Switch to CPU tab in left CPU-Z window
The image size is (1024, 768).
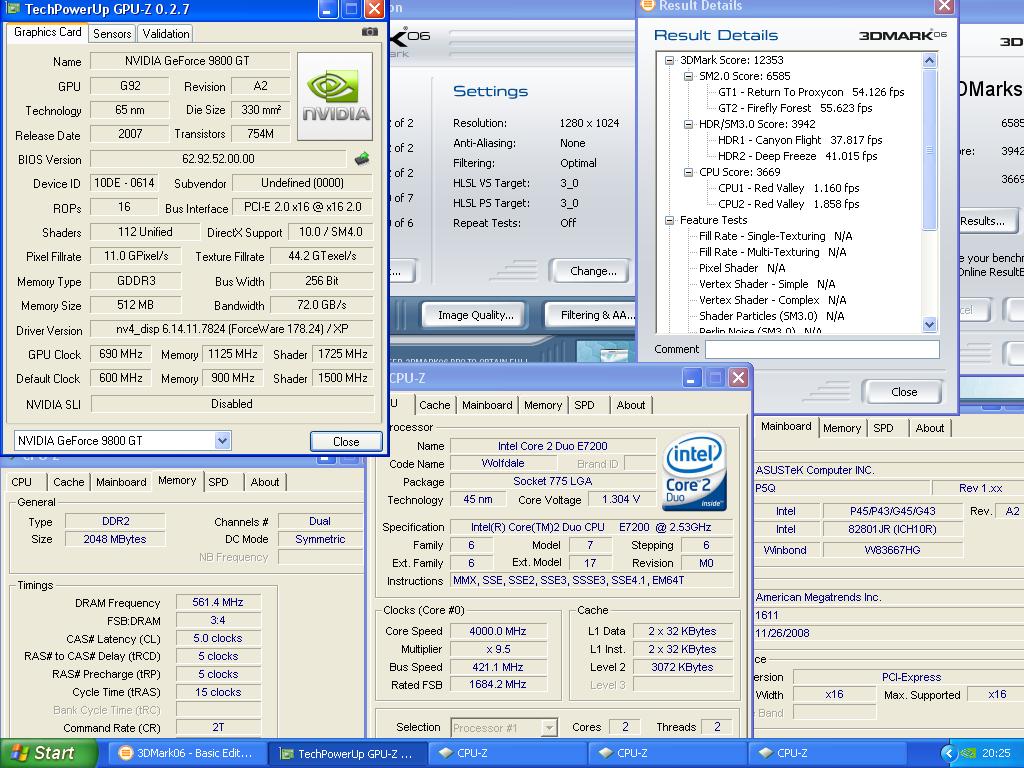[x=22, y=482]
